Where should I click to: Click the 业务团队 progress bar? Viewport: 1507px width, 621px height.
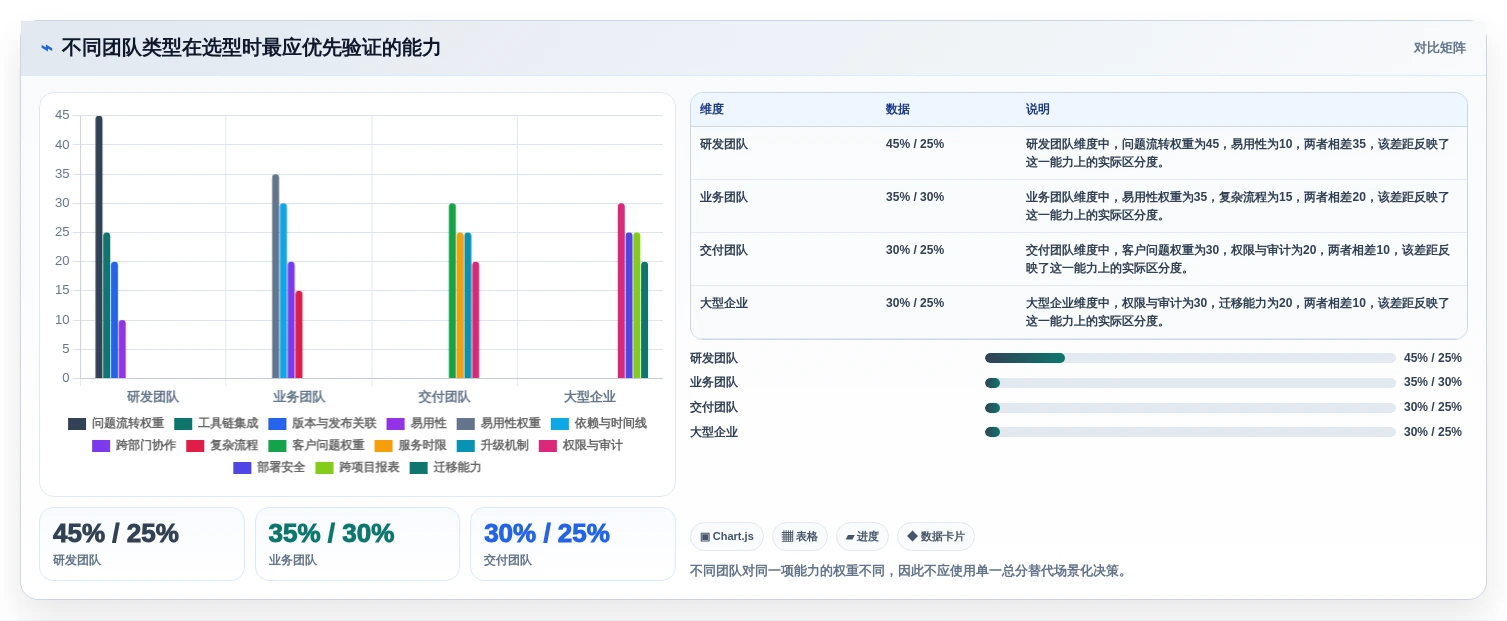pyautogui.click(x=1190, y=383)
